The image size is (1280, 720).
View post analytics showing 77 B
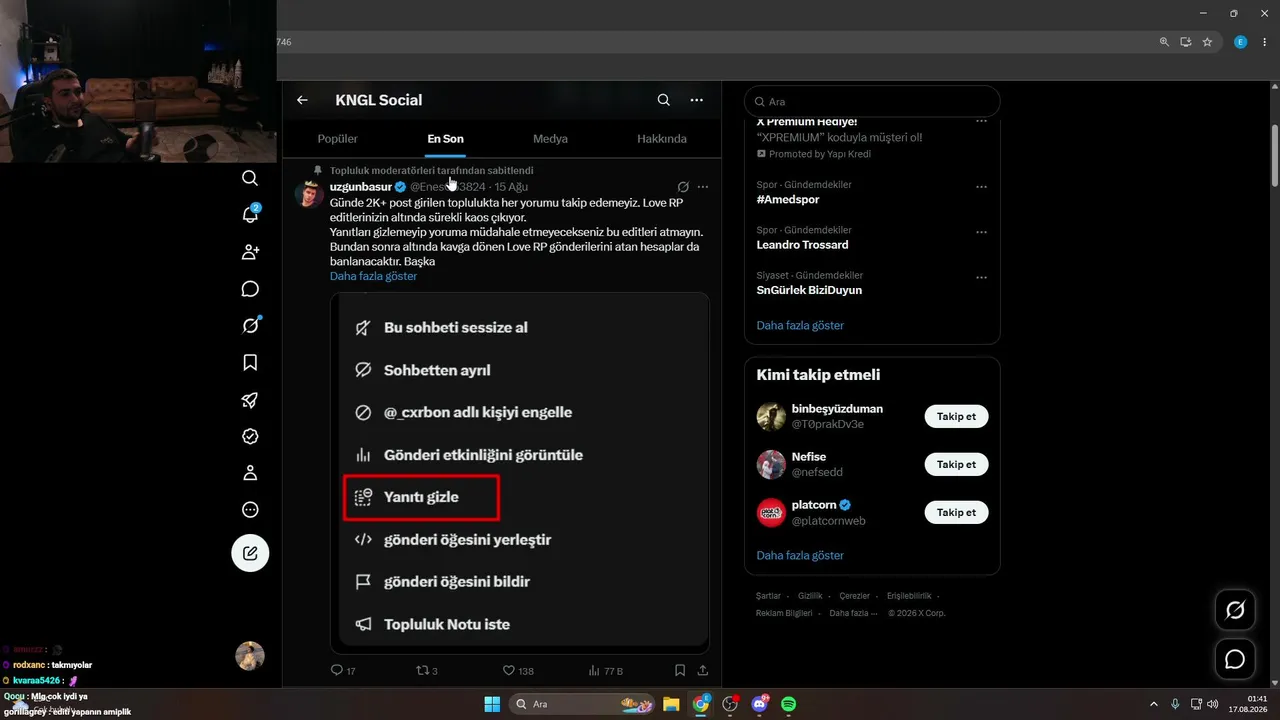pyautogui.click(x=606, y=671)
